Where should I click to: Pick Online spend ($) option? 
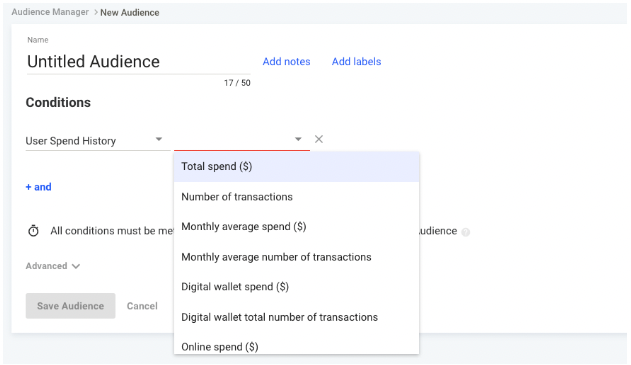tap(297, 346)
